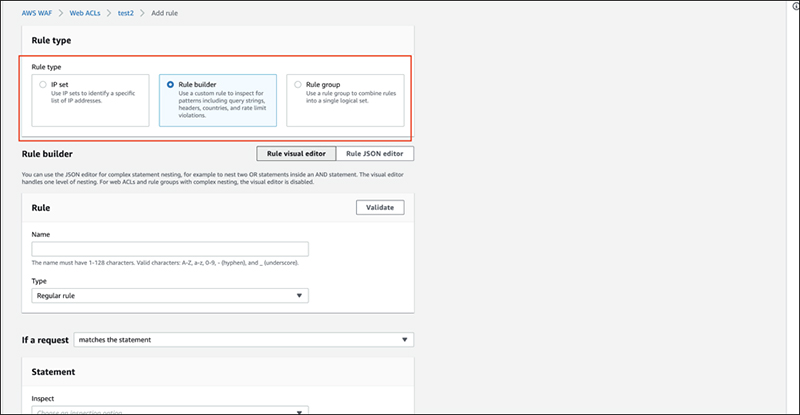Switch to Rule JSON editor tab
Screen dimensions: 800x415
[x=374, y=154]
